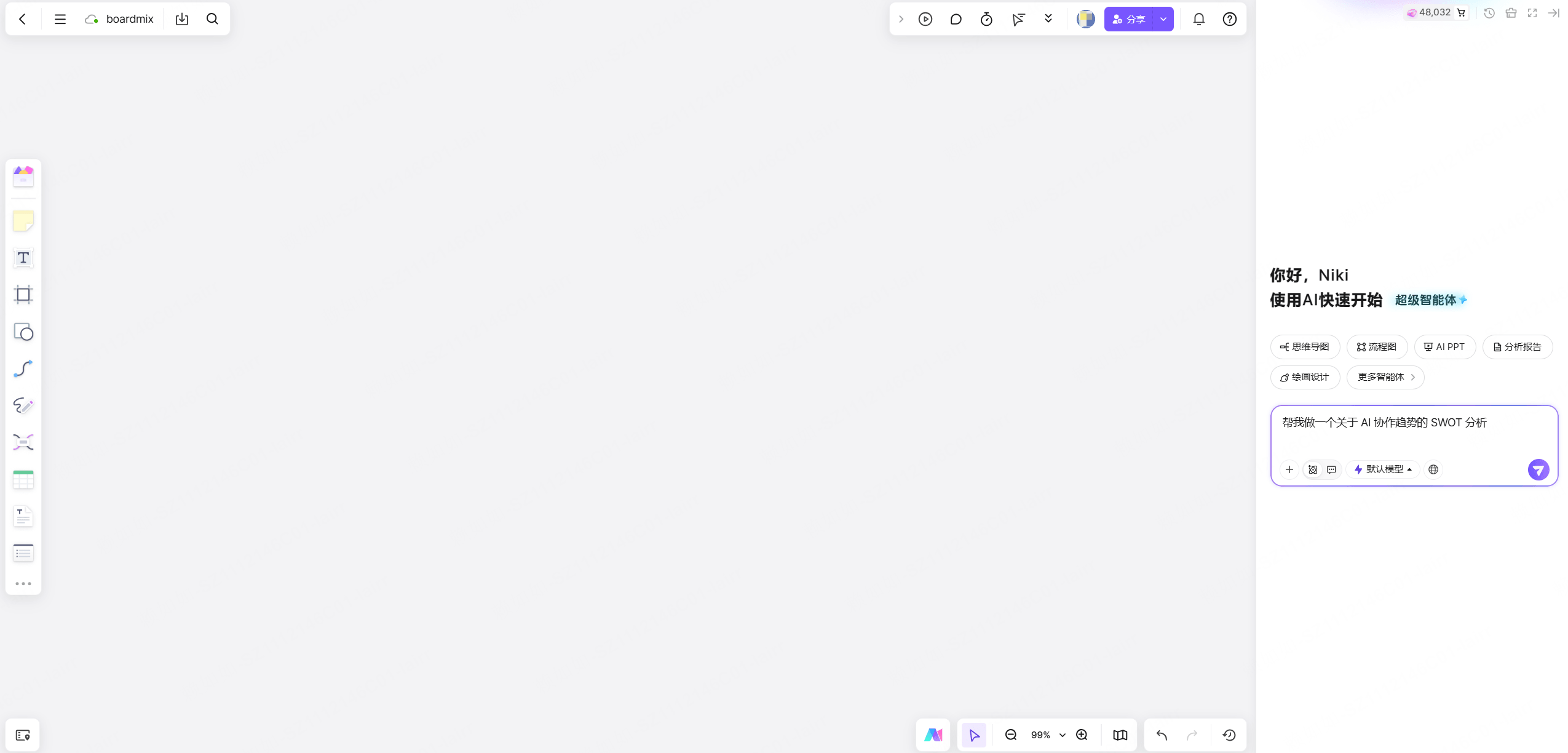The height and width of the screenshot is (753, 1568).
Task: Toggle the minimap view button
Action: coord(1120,735)
